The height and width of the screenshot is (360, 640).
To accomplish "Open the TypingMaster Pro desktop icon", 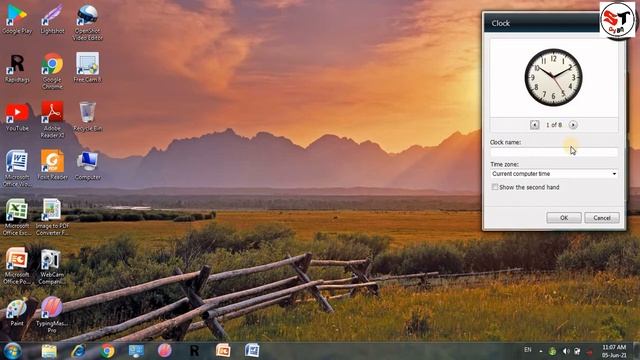I will [x=51, y=315].
